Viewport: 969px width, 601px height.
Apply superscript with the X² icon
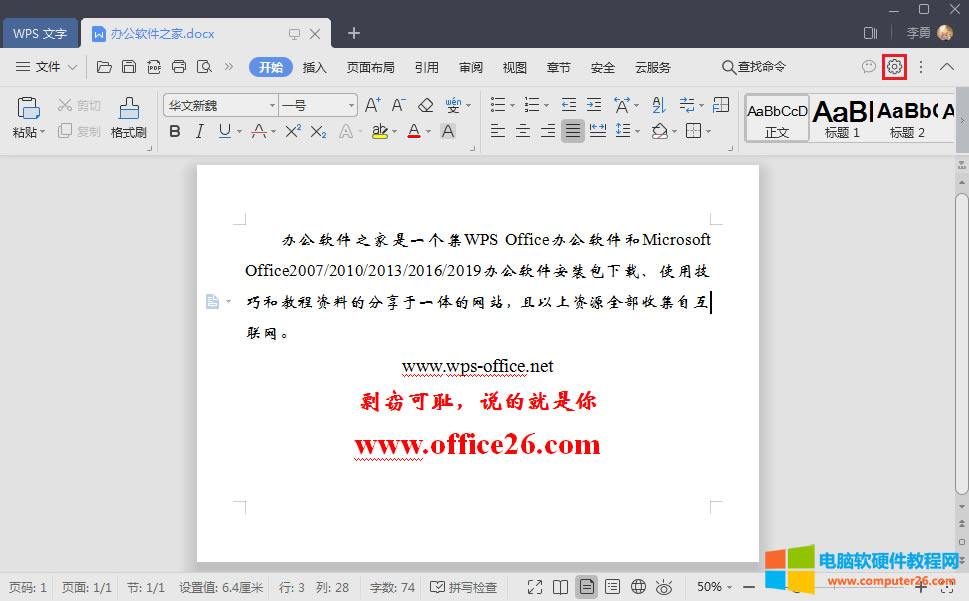(x=293, y=131)
